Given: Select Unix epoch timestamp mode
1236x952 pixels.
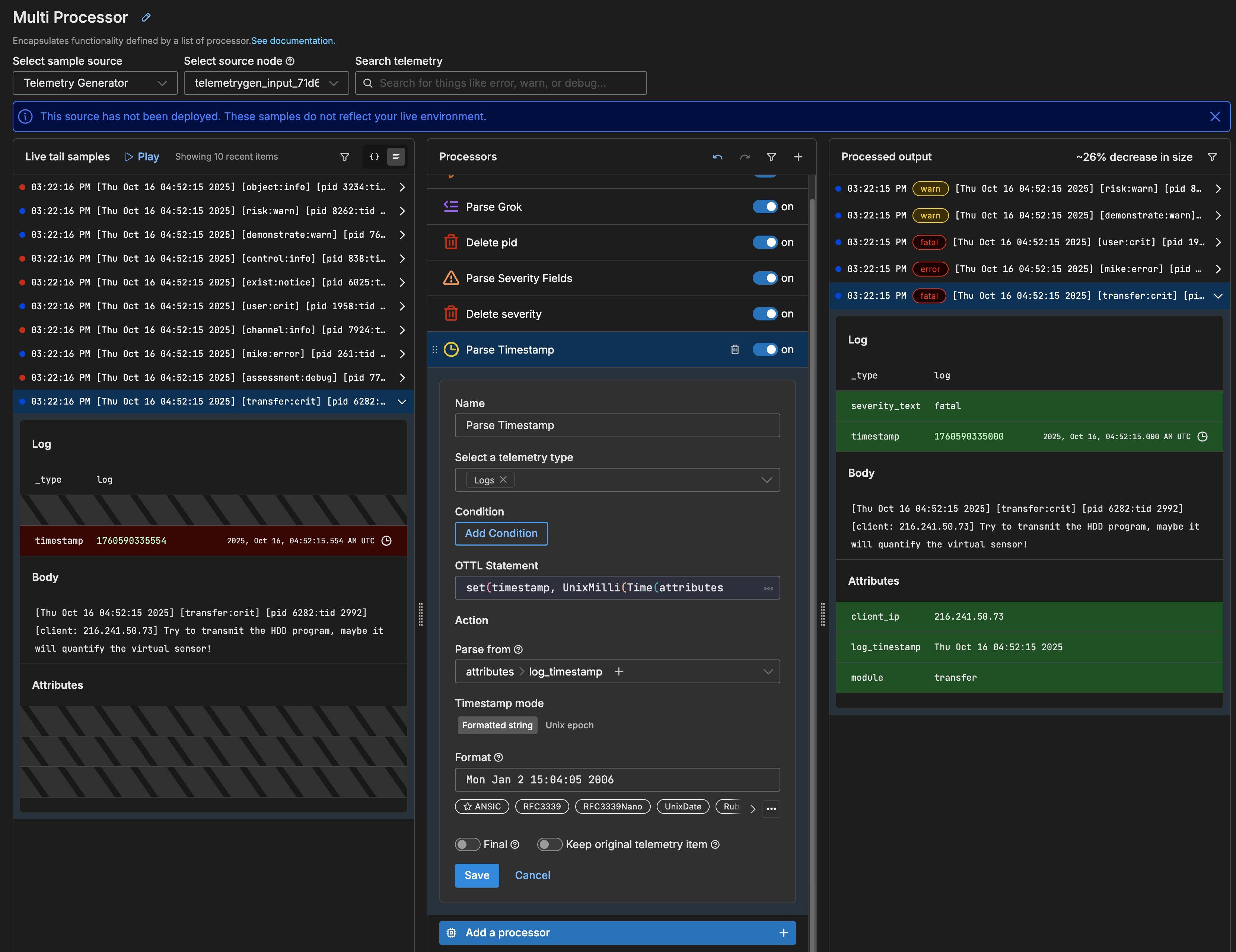Looking at the screenshot, I should click(x=569, y=725).
